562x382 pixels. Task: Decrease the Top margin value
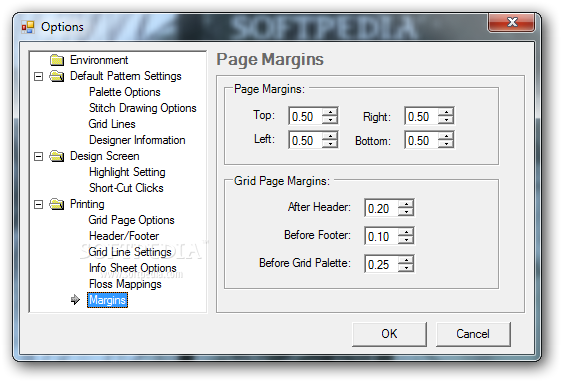pos(330,120)
